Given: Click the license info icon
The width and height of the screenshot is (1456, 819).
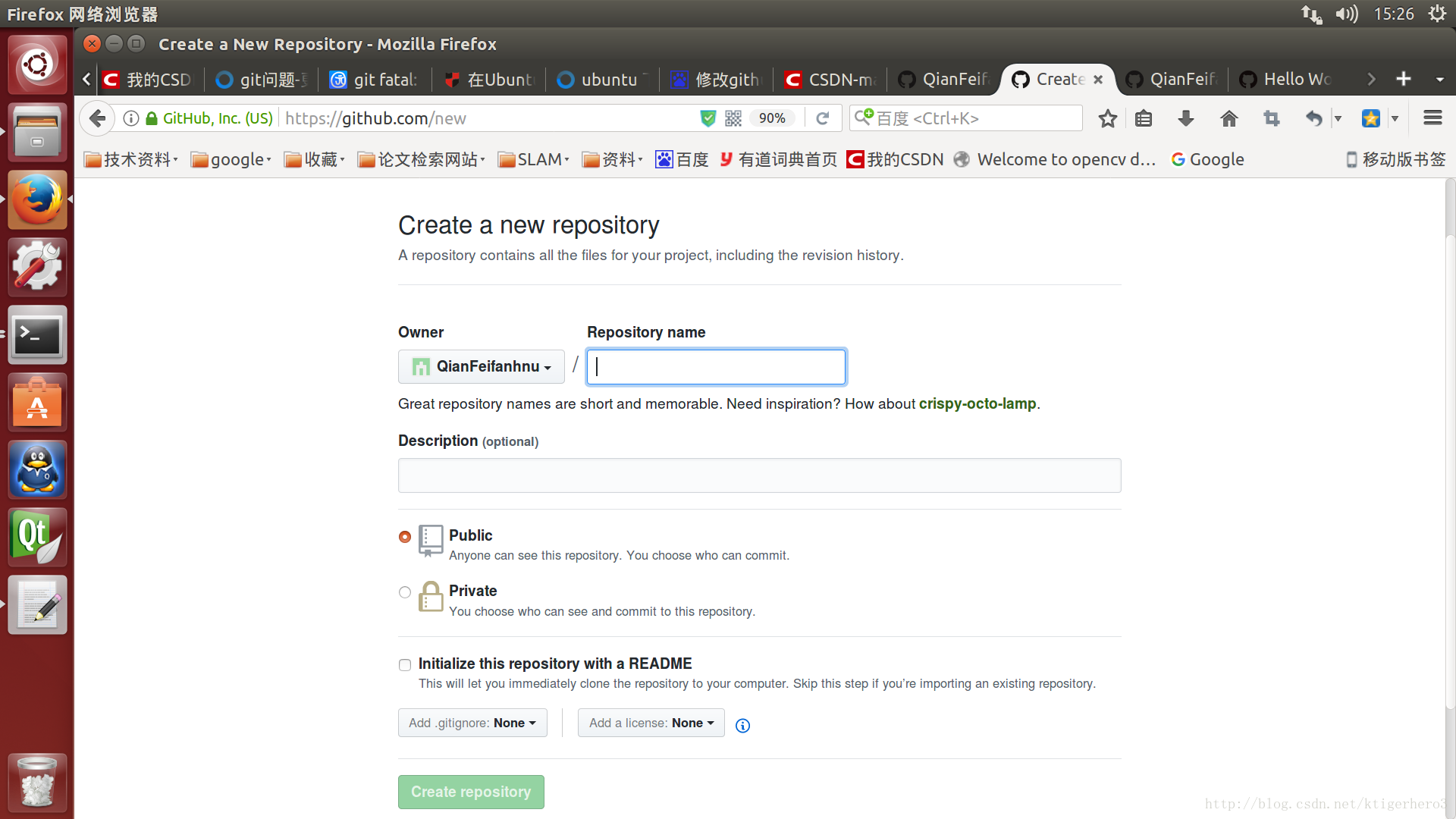Looking at the screenshot, I should (x=743, y=726).
